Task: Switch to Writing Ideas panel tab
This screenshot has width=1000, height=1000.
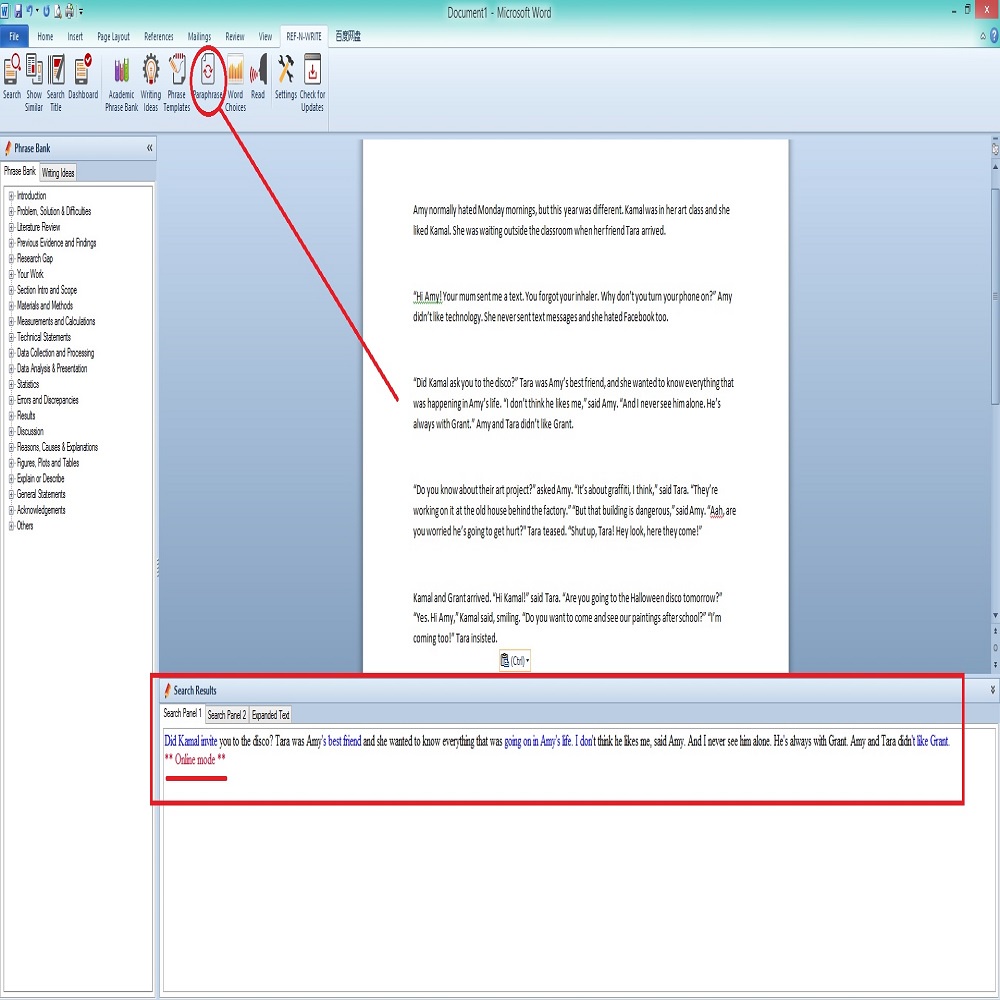Action: pos(58,173)
